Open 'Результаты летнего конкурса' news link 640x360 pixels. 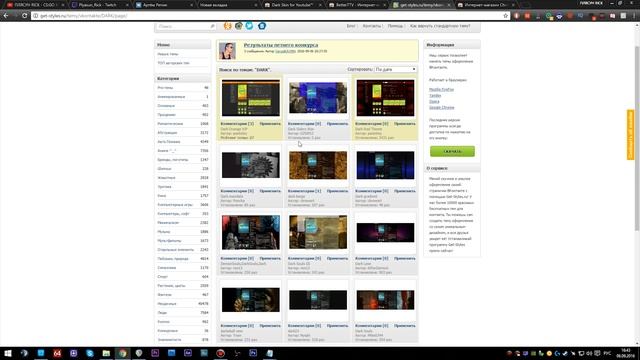tap(281, 45)
